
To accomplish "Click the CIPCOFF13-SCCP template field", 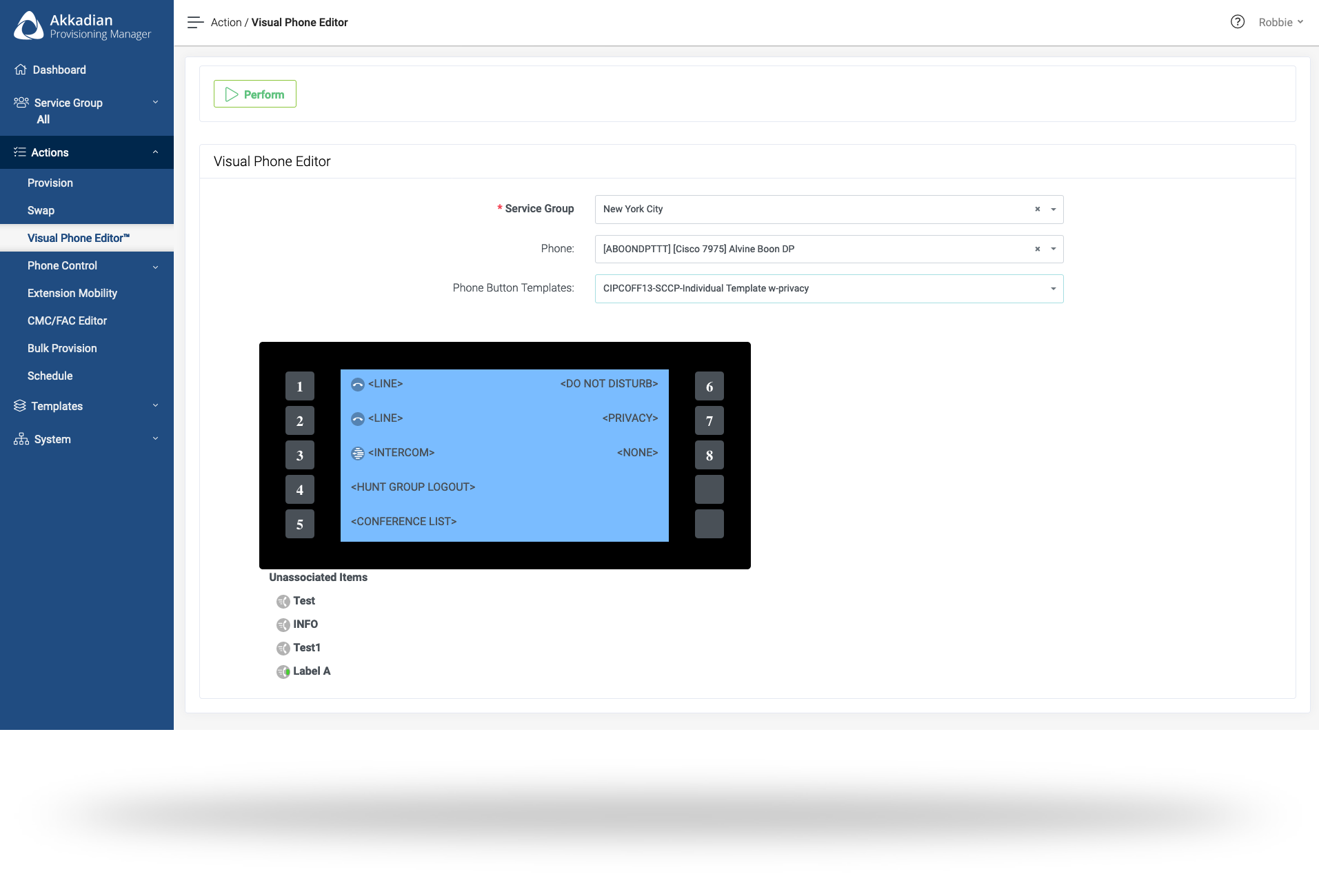I will pyautogui.click(x=829, y=289).
